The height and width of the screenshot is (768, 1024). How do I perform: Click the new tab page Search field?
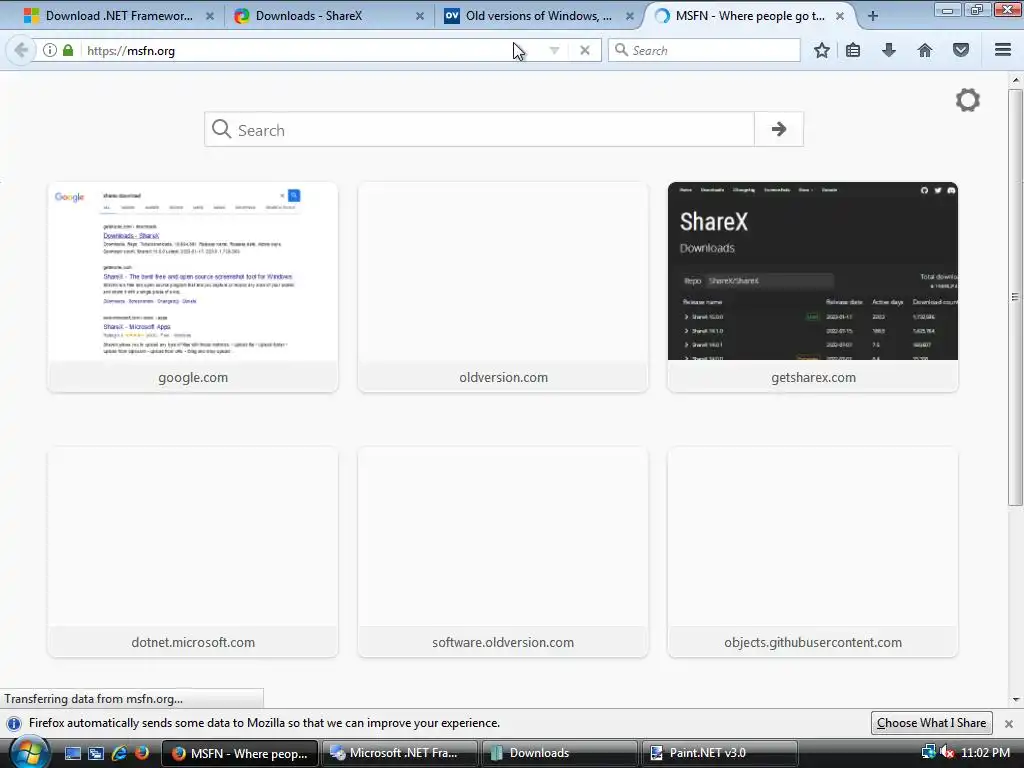coord(479,129)
